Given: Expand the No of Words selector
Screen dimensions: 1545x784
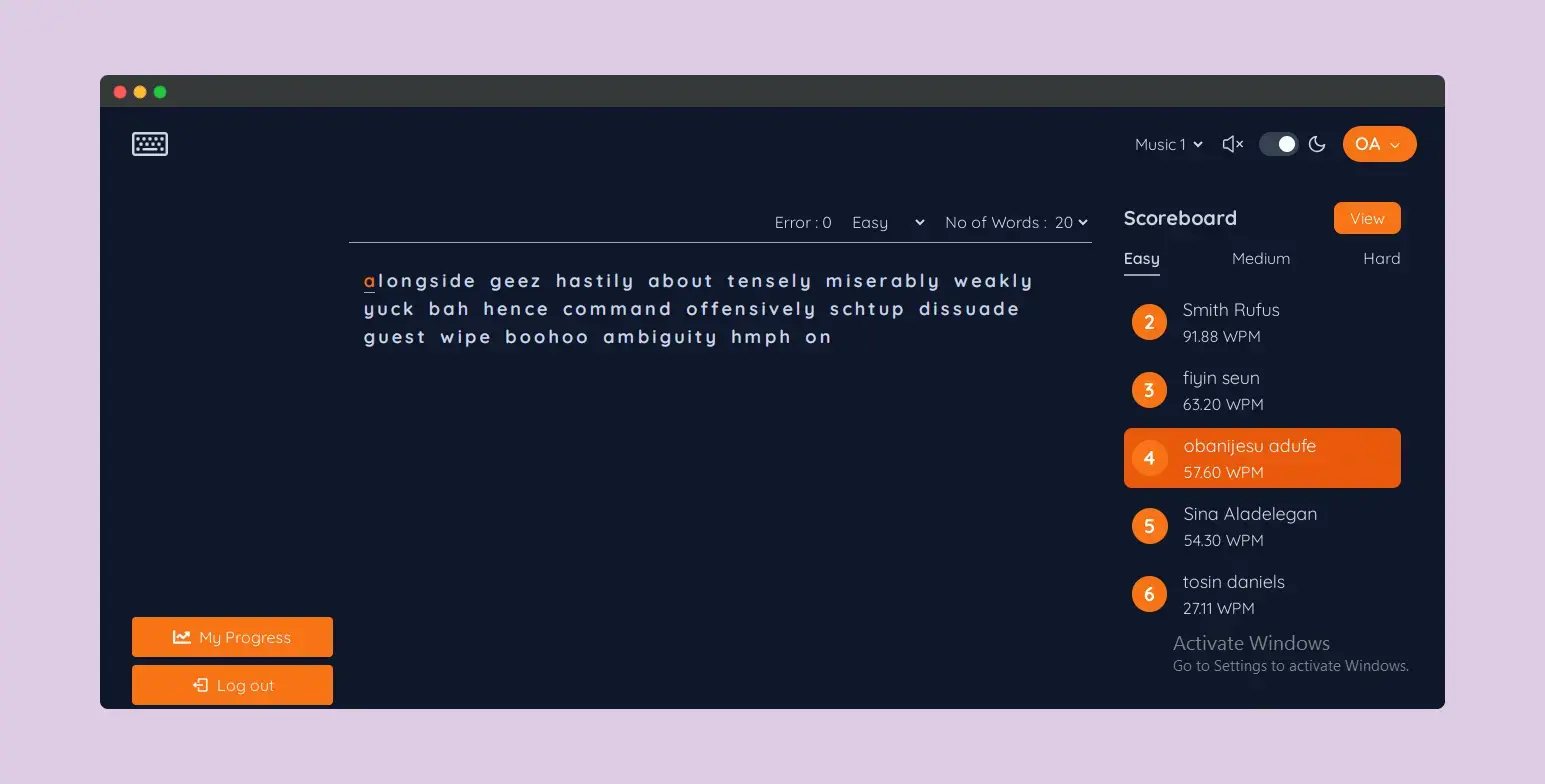Looking at the screenshot, I should coord(1071,222).
